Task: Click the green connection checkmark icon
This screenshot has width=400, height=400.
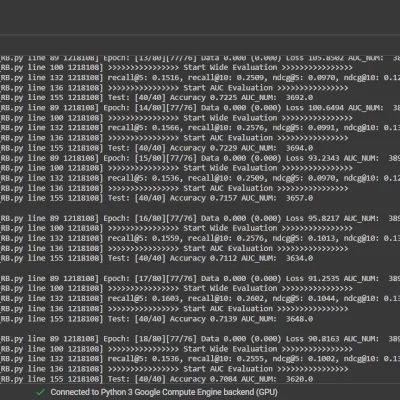Action: [40, 392]
